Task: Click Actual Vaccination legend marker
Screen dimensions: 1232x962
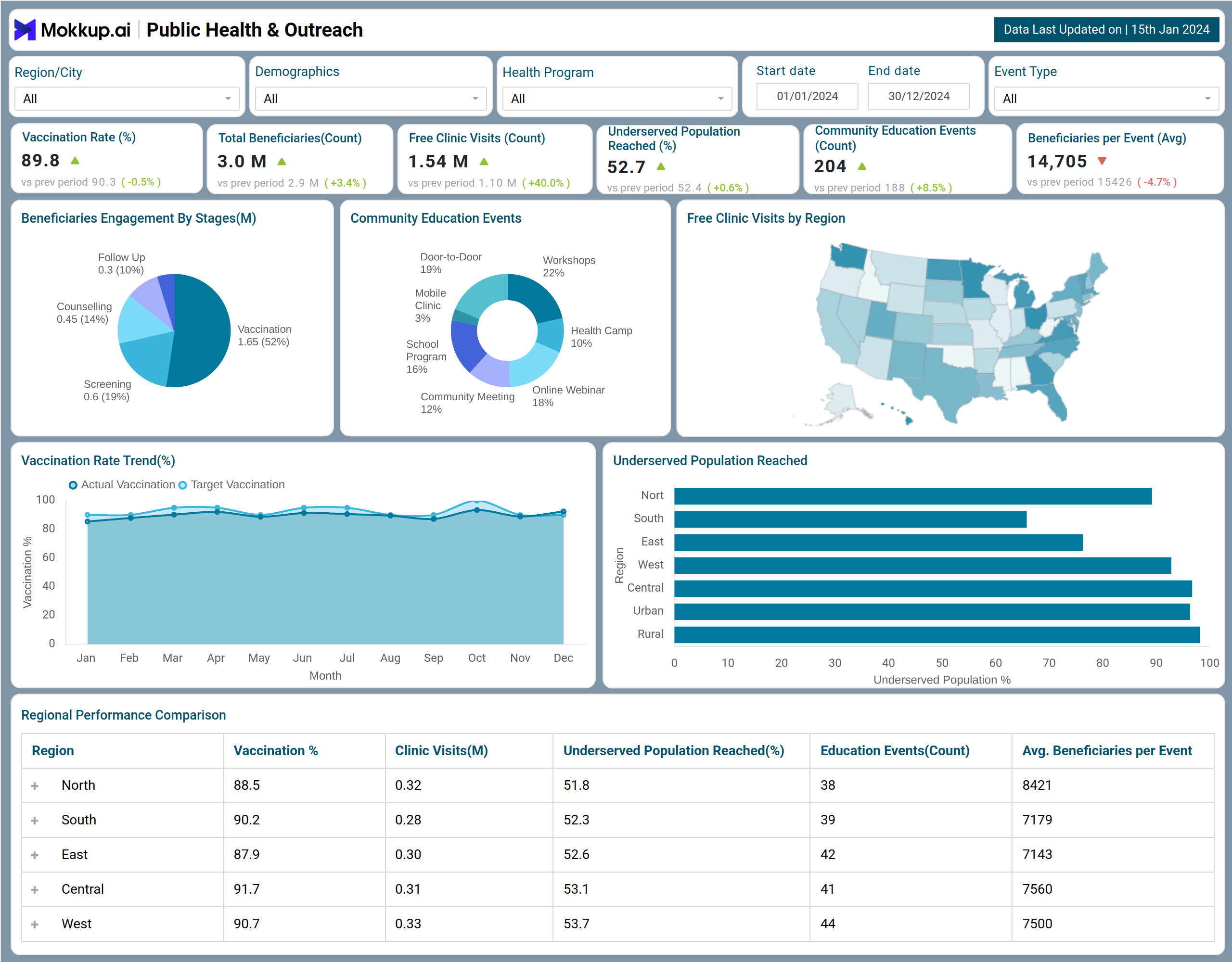Action: [x=73, y=485]
